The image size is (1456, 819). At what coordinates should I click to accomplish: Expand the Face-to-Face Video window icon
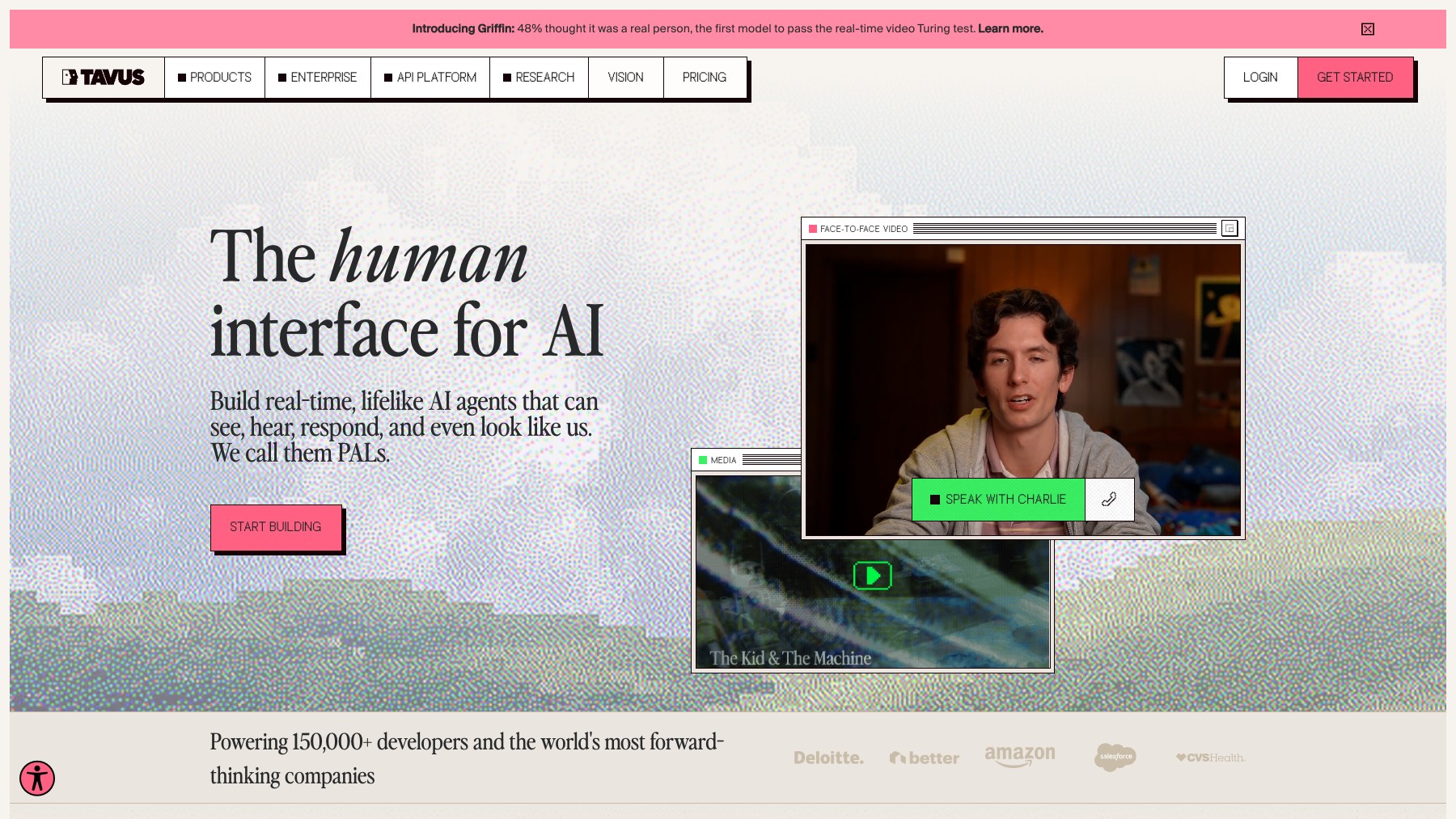tap(1230, 229)
